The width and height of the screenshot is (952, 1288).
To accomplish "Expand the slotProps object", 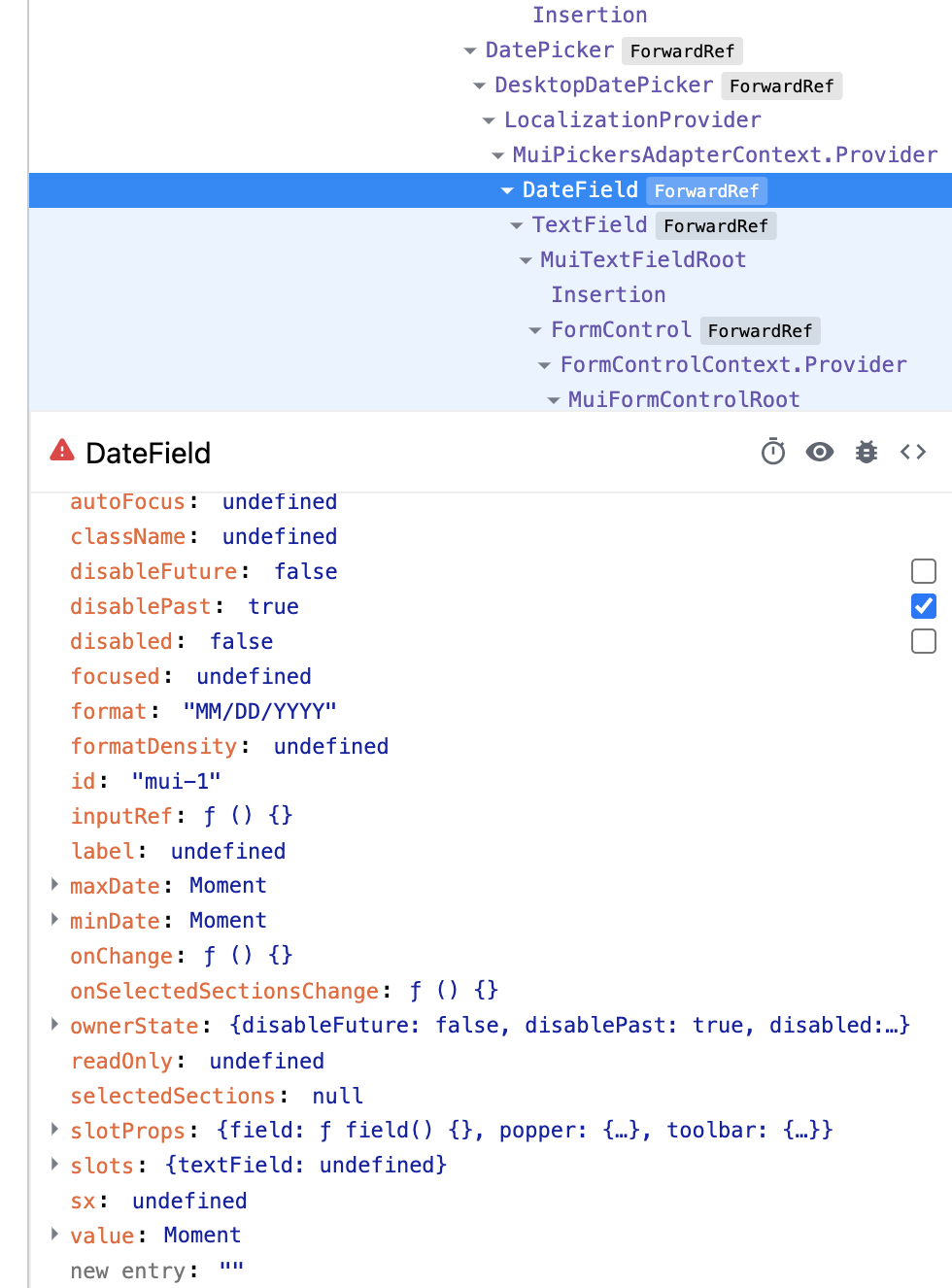I will coord(54,1129).
